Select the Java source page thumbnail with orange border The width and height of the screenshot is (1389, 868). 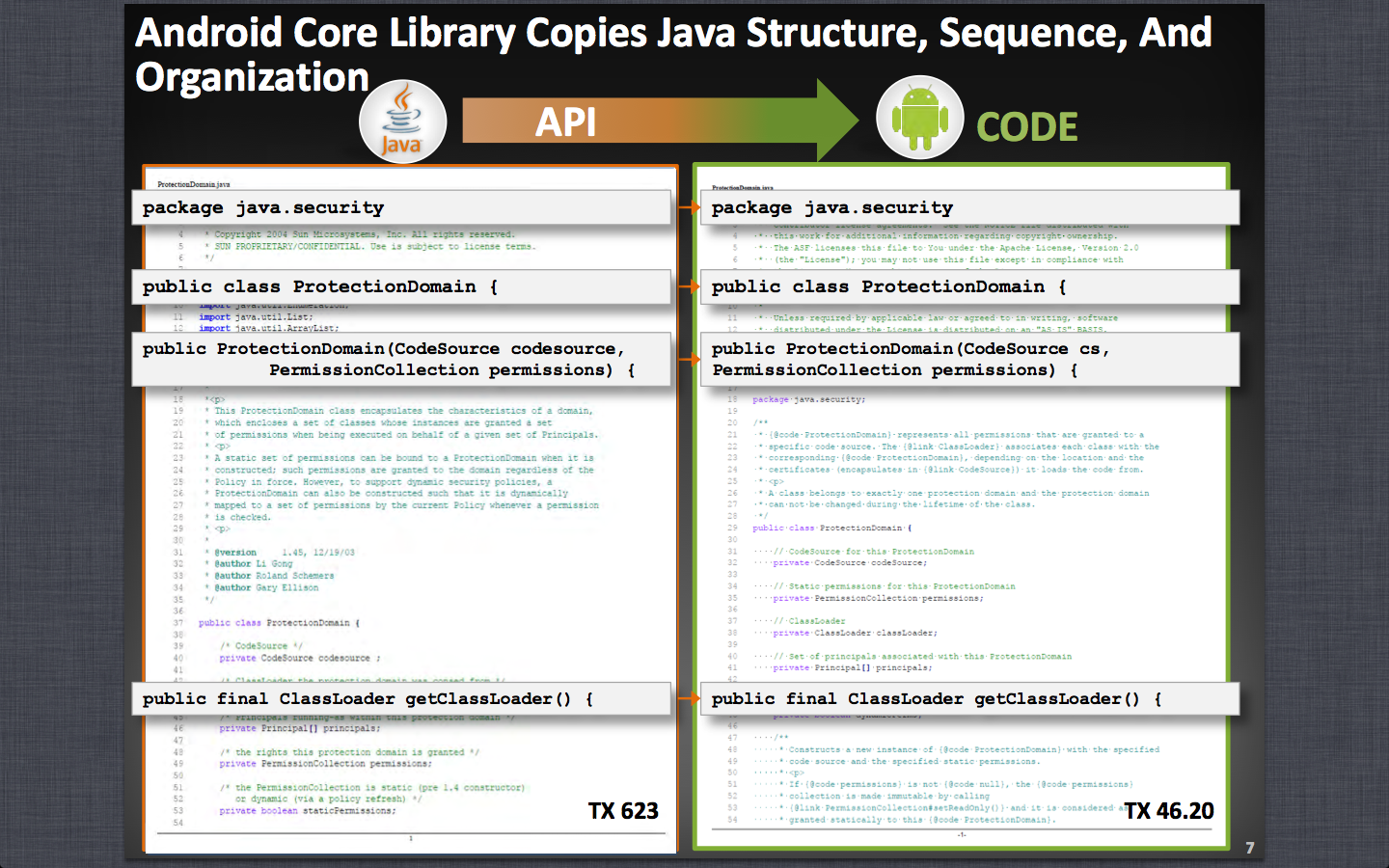pos(411,509)
